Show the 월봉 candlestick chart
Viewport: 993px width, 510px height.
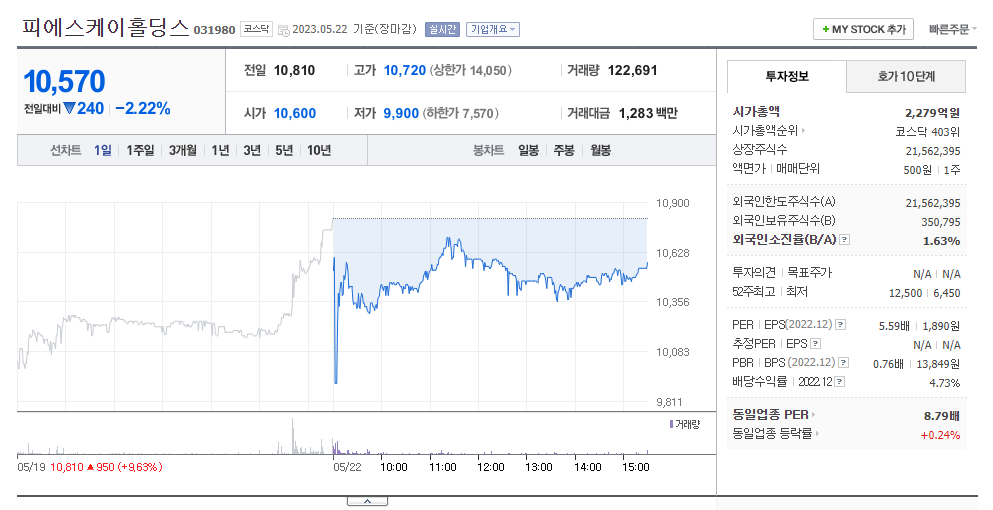600,150
